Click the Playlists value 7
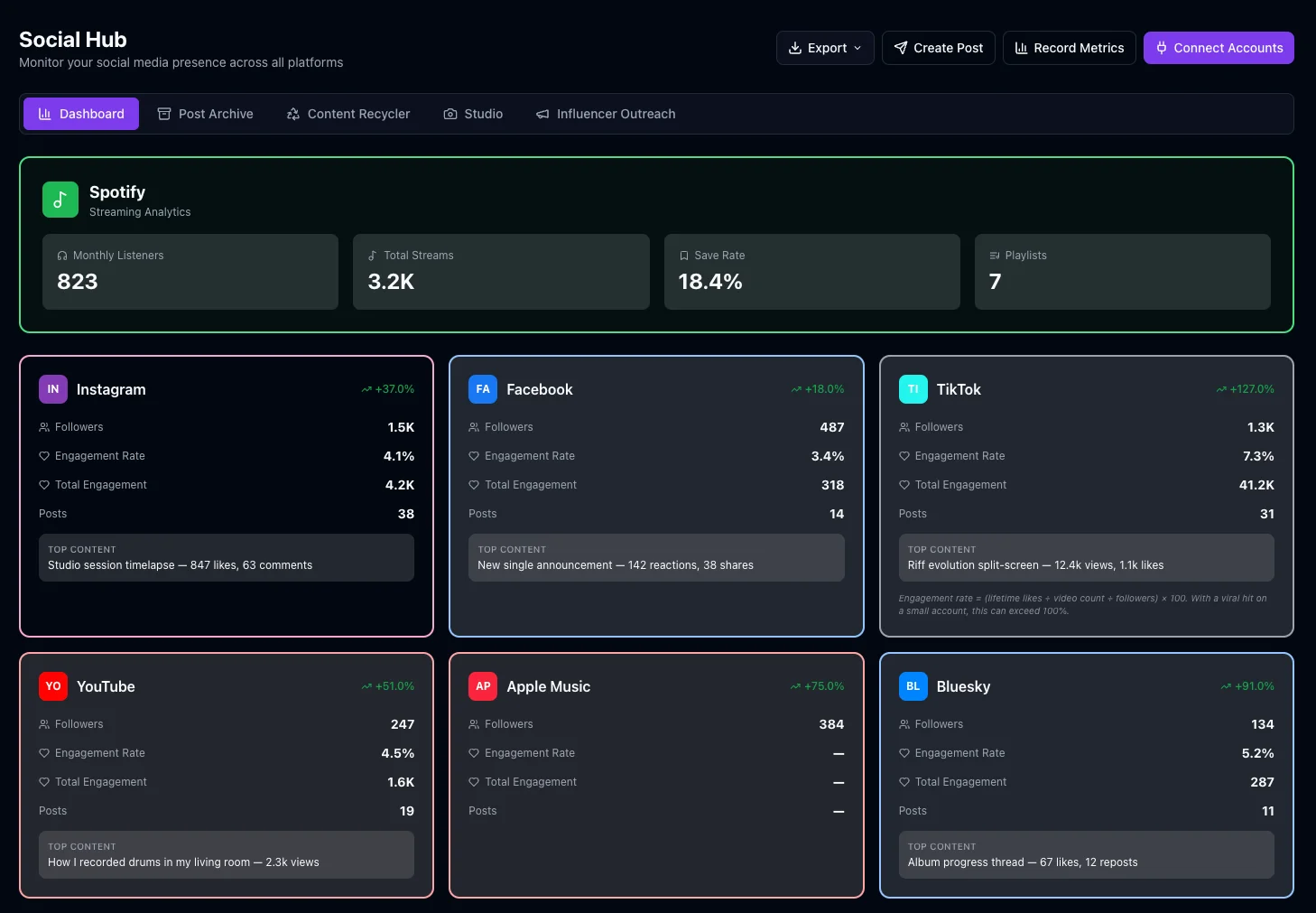1316x913 pixels. pyautogui.click(x=996, y=282)
